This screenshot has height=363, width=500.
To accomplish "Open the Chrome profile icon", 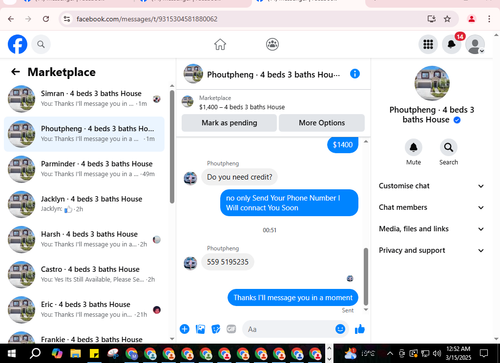I will [x=471, y=19].
